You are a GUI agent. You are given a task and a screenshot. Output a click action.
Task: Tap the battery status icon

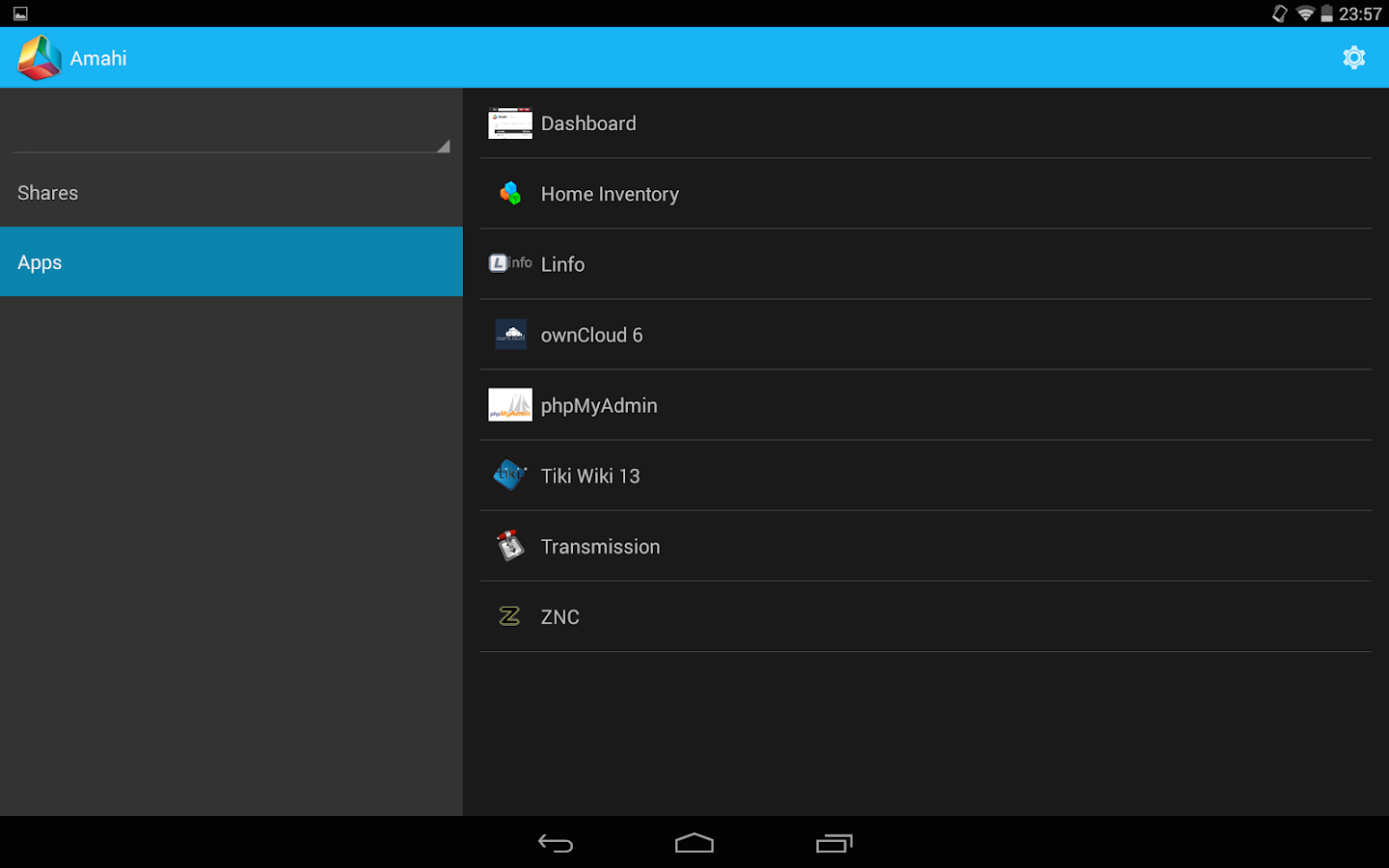[1327, 14]
